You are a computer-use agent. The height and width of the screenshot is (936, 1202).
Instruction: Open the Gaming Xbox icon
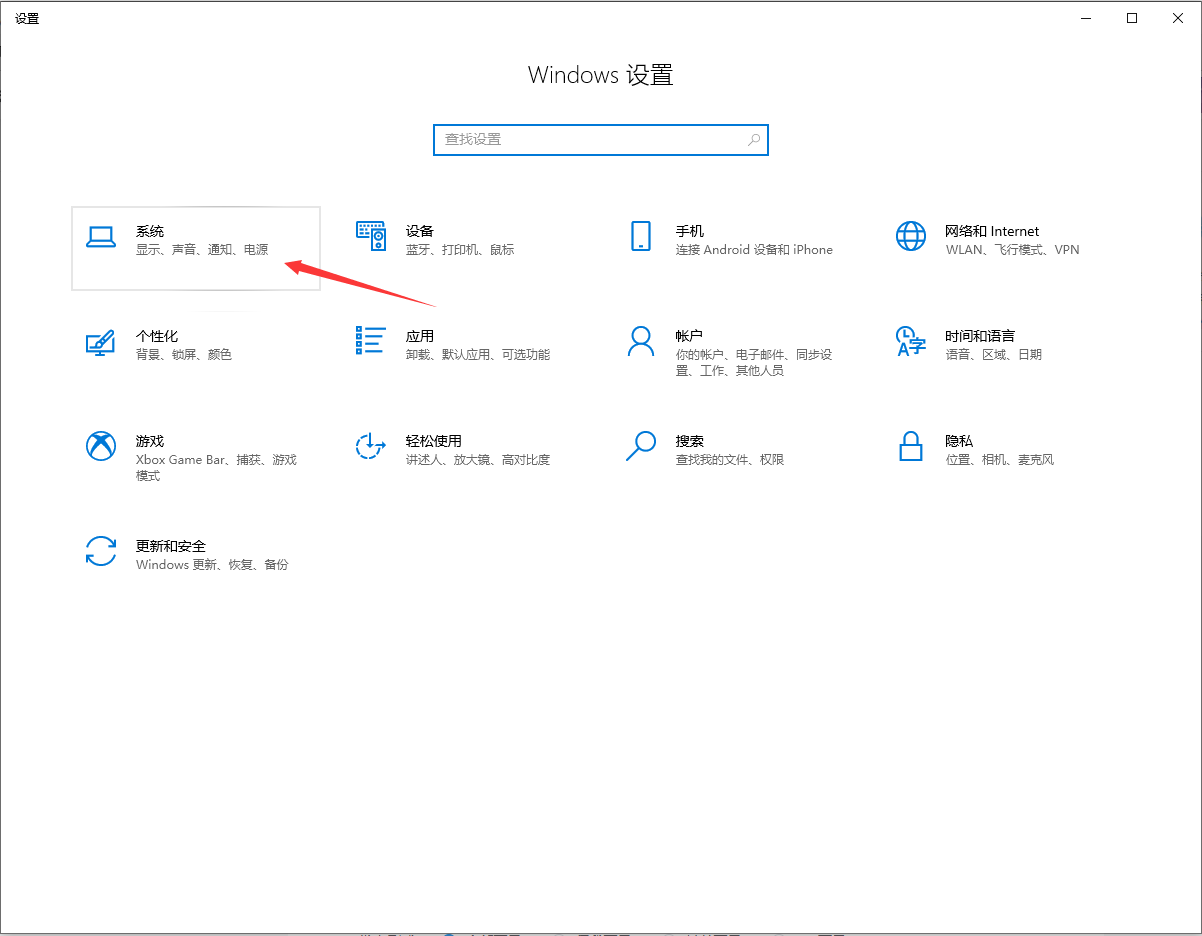click(x=101, y=446)
